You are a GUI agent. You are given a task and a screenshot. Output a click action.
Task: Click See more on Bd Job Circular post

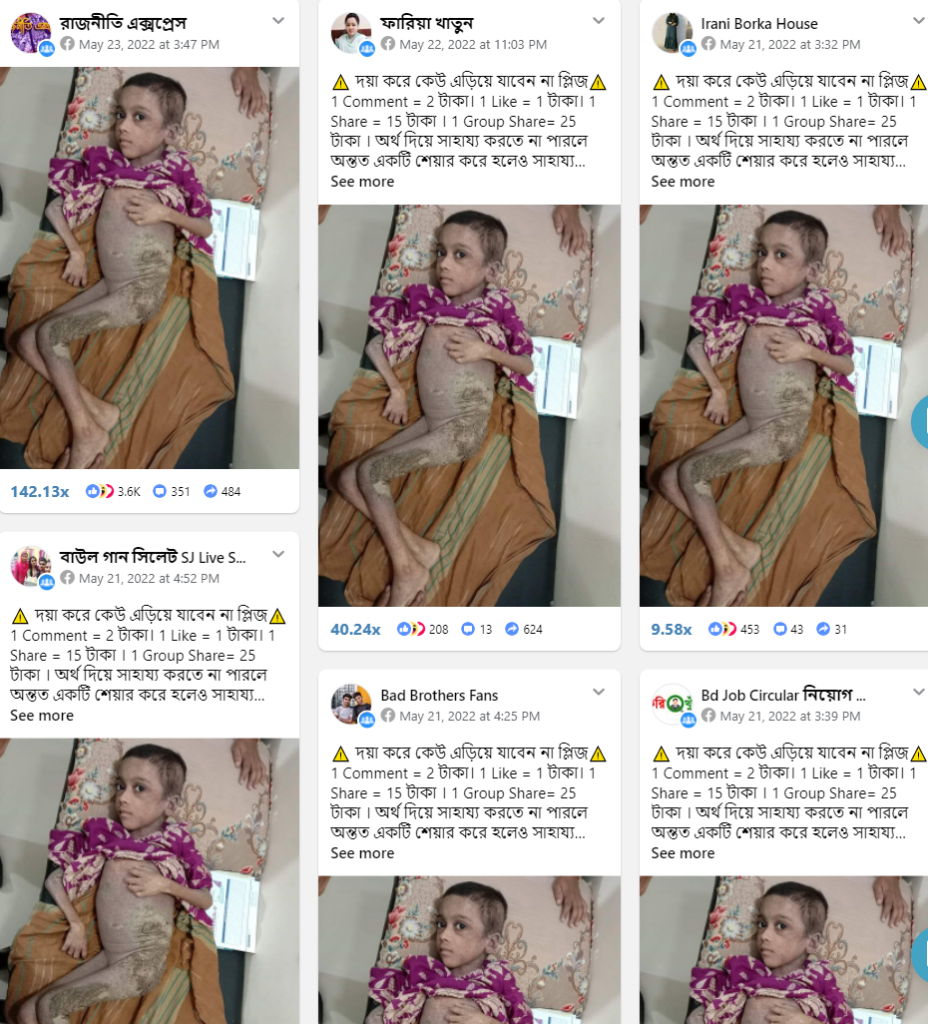(682, 853)
